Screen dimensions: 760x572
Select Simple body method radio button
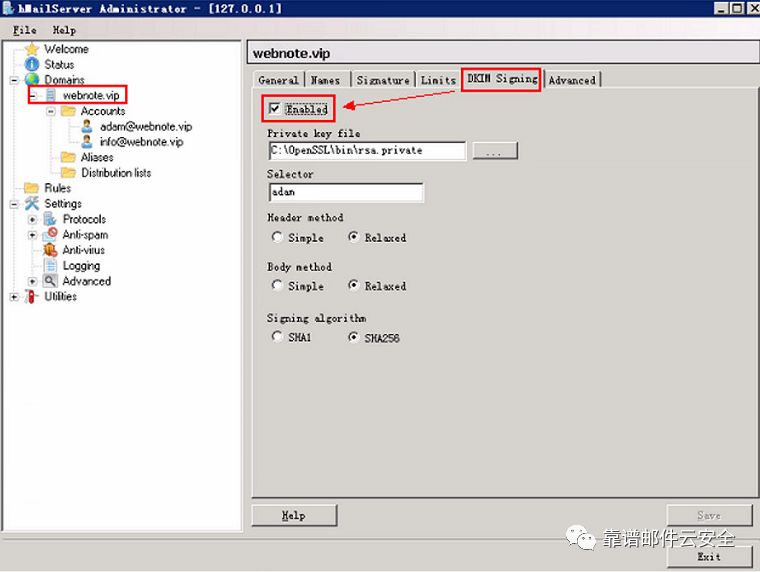point(277,286)
